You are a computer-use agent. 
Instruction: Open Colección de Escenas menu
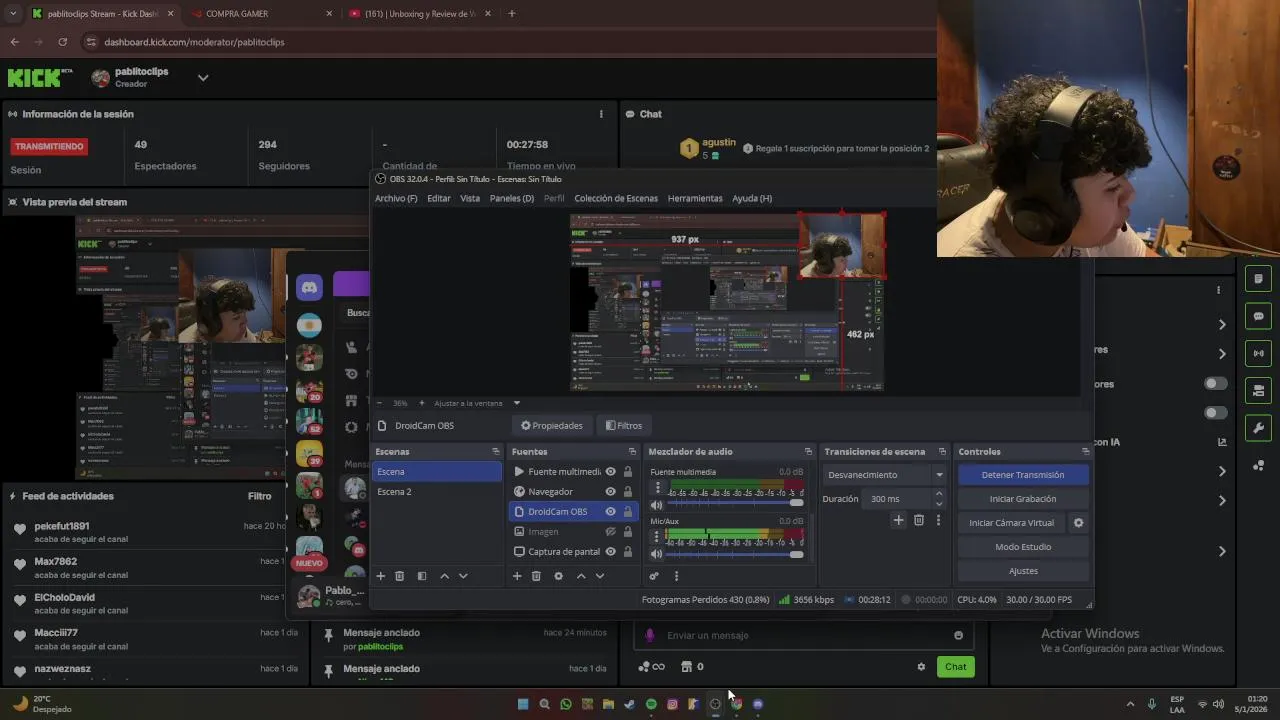pos(616,198)
